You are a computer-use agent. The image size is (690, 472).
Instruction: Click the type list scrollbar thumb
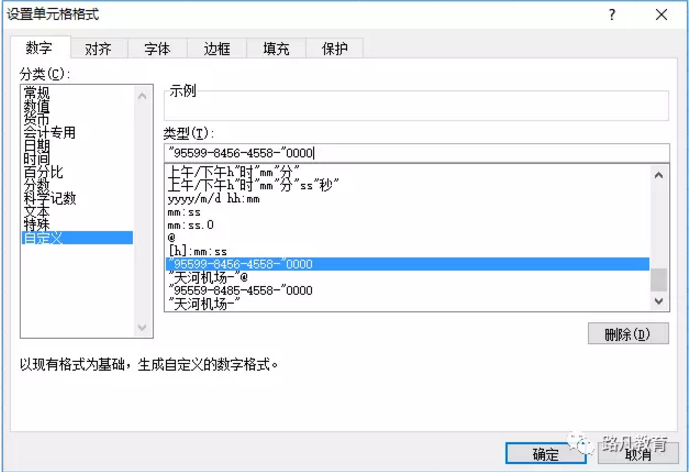[659, 280]
